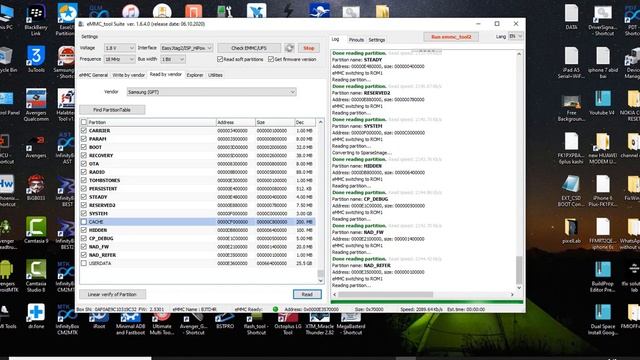Toggle select-all checkbox in Partition header

tap(84, 122)
